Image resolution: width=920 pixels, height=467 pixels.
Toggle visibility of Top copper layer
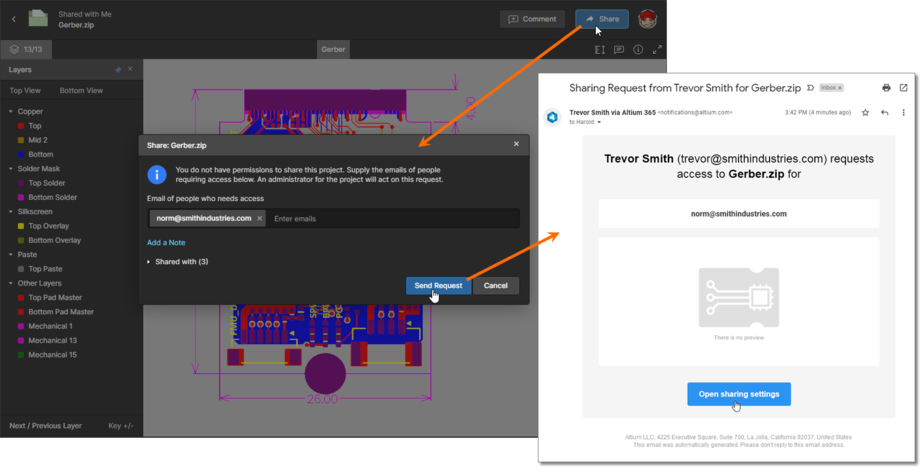20,126
